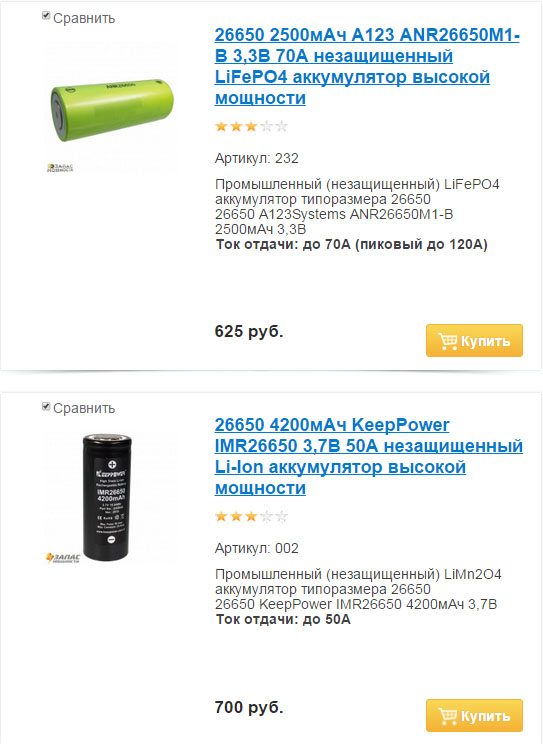The height and width of the screenshot is (744, 543).
Task: Open the A123 ANR26650M1-B product title link
Action: [x=367, y=66]
